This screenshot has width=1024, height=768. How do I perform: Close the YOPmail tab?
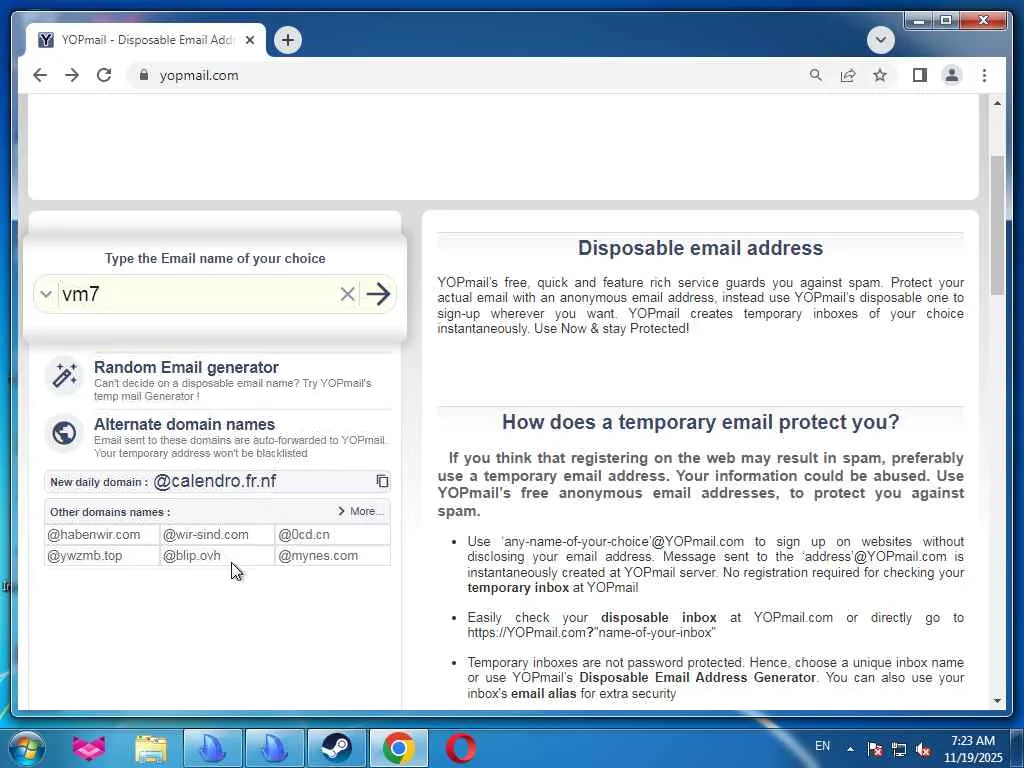coord(249,40)
